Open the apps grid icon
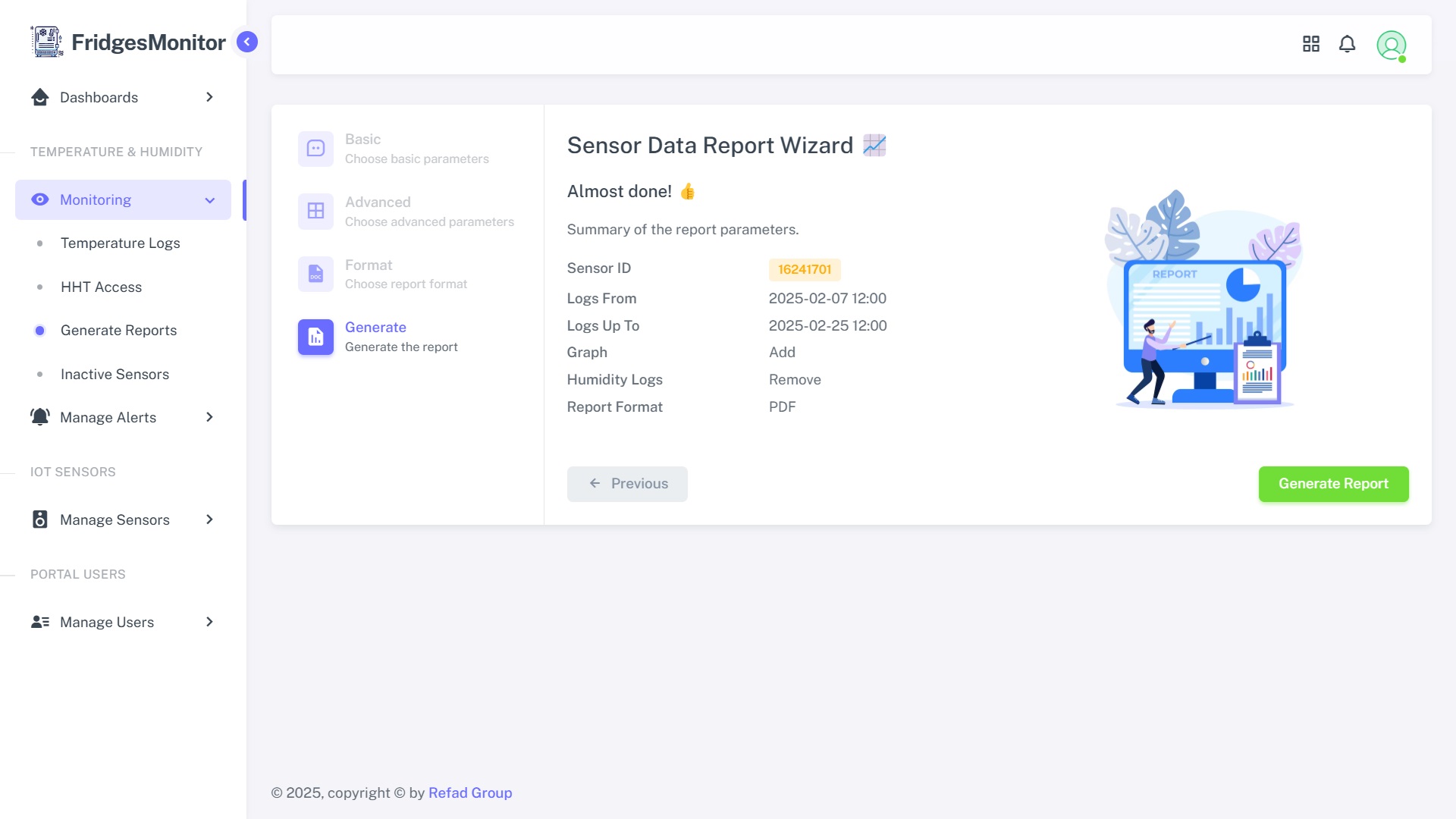This screenshot has width=1456, height=819. coord(1310,44)
